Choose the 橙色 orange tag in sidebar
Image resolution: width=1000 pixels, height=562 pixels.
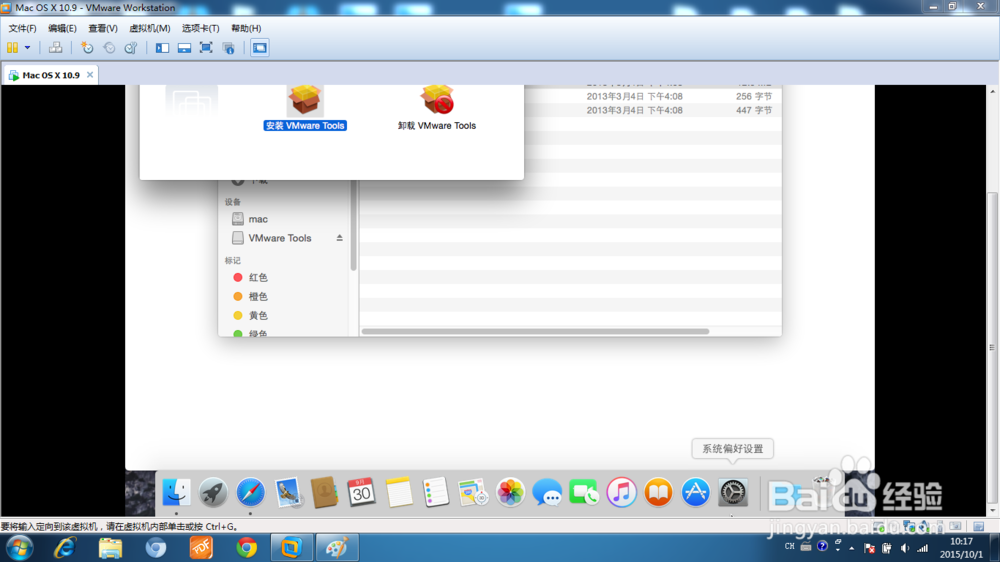coord(250,297)
